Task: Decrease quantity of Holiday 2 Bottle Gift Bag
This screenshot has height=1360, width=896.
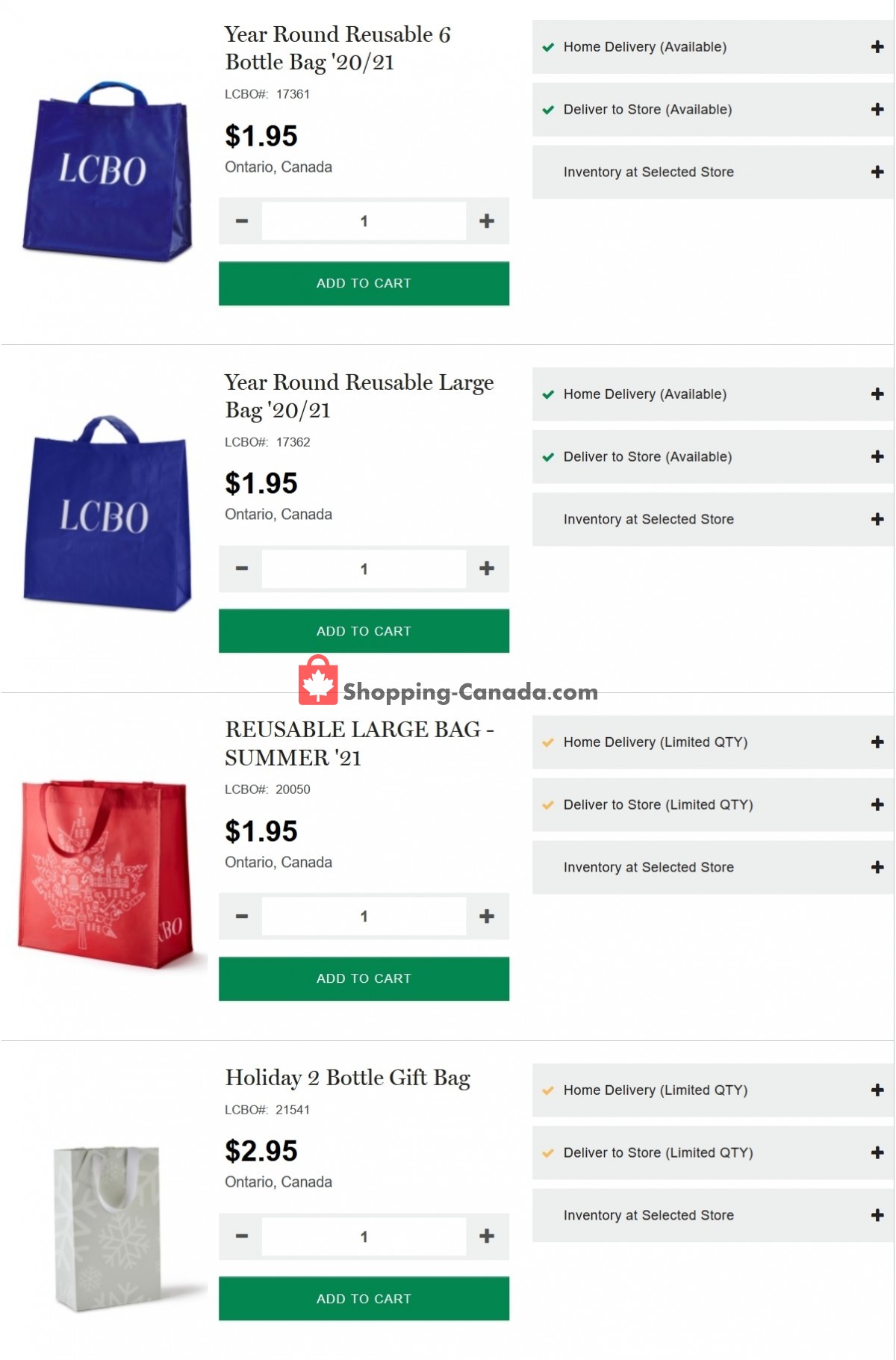Action: point(240,1236)
